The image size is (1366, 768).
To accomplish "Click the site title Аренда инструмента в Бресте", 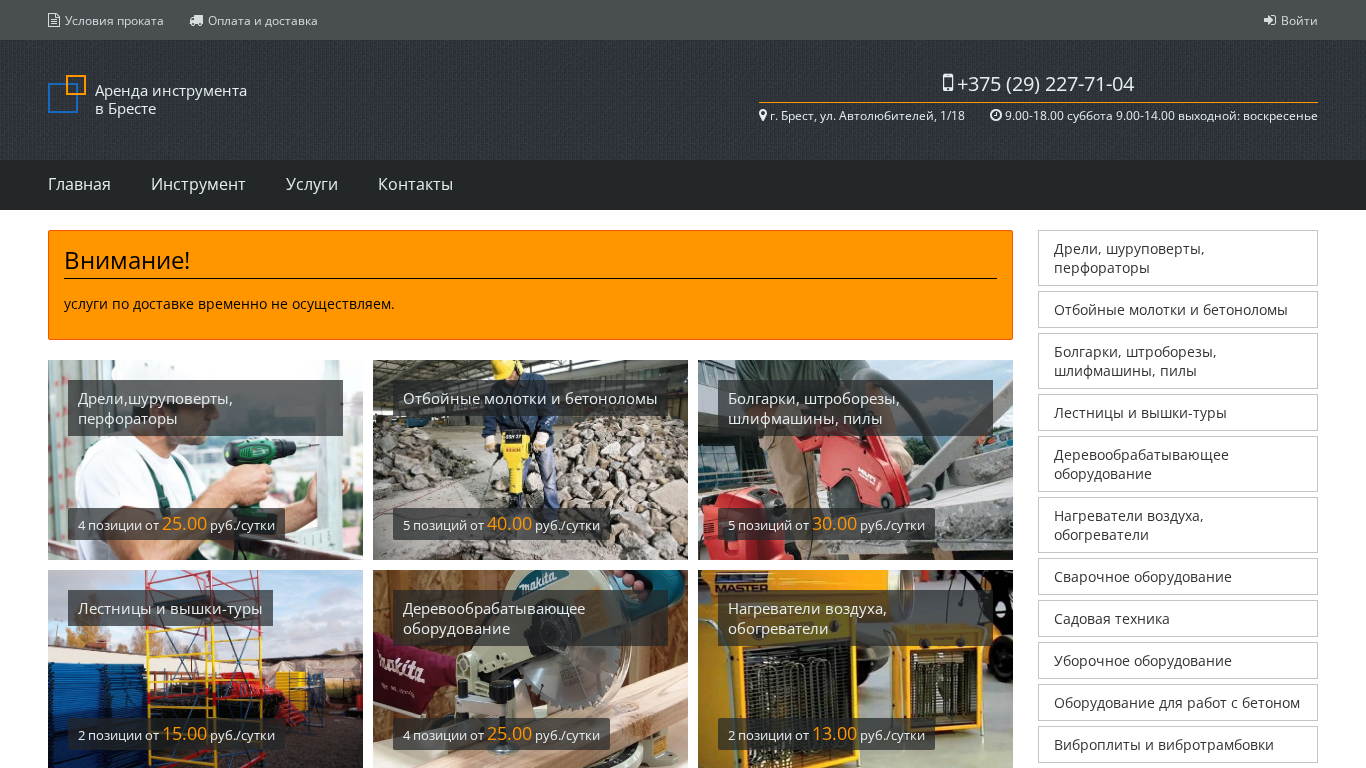I will tap(171, 99).
